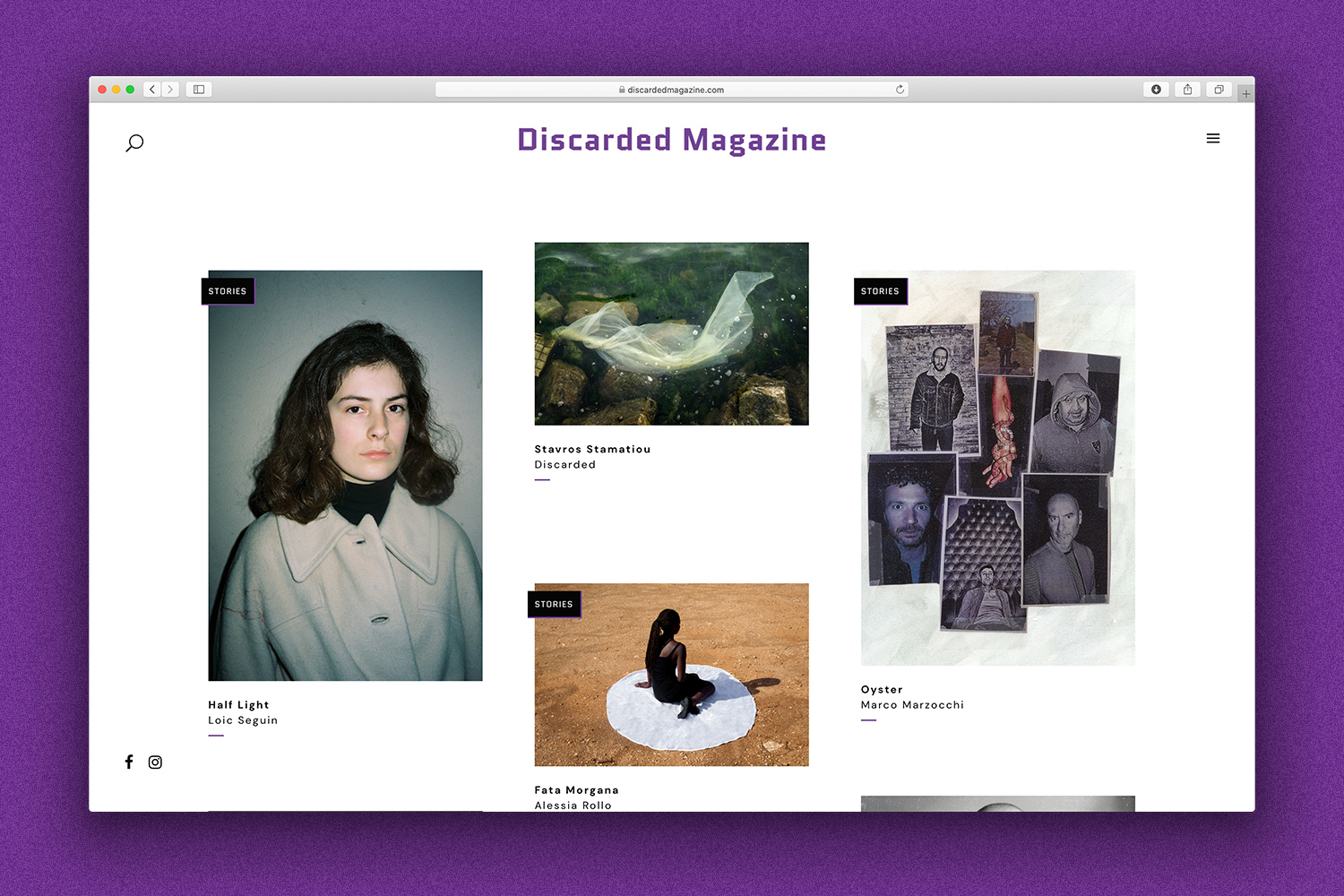Open the Half Light story title
Viewport: 1344px width, 896px height.
pyautogui.click(x=238, y=705)
